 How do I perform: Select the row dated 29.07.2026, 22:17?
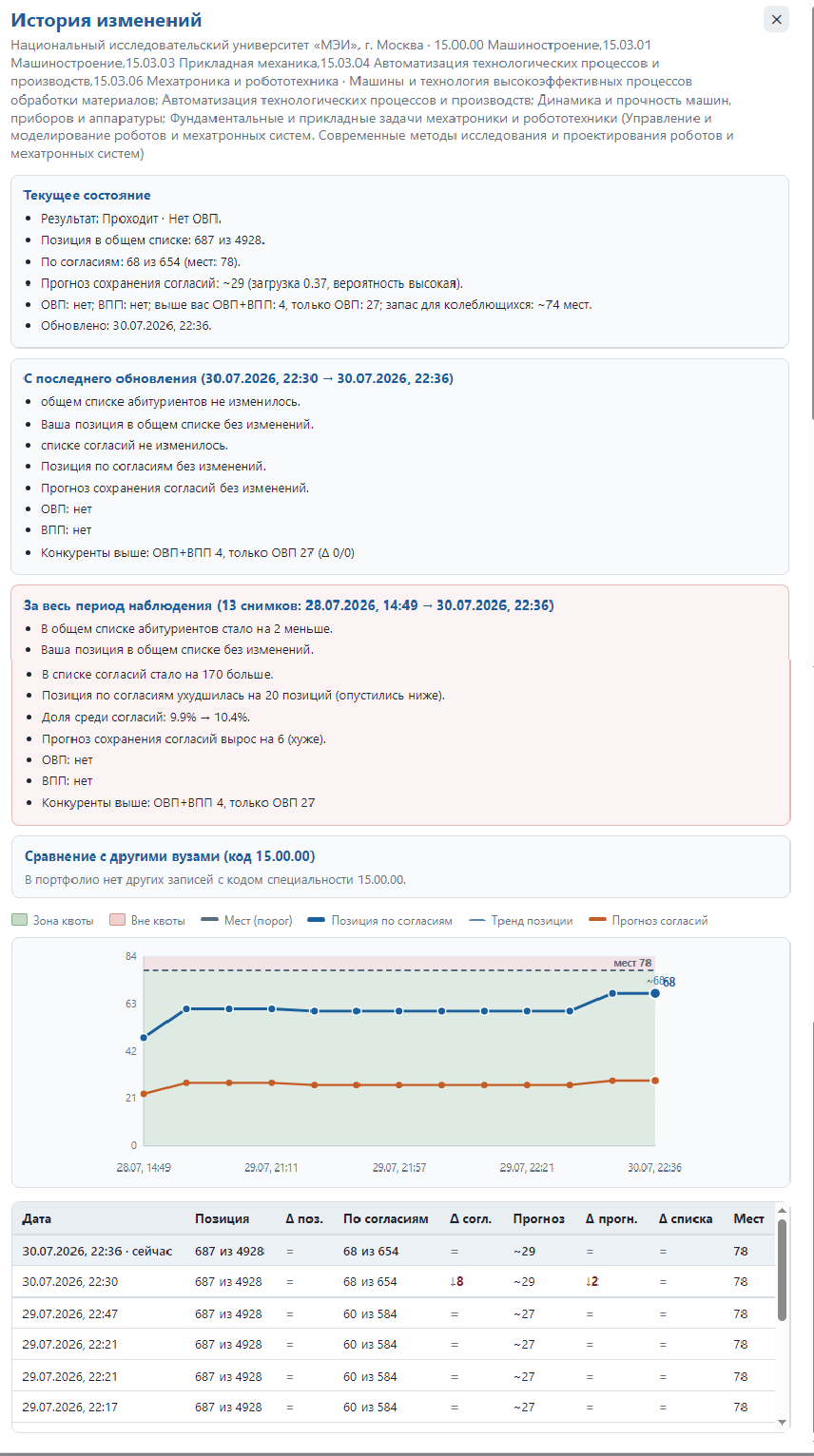click(x=394, y=1407)
